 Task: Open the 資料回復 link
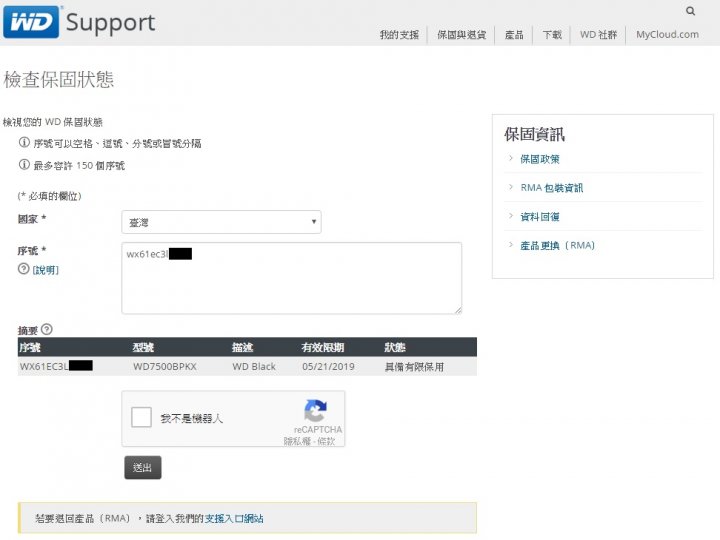(540, 217)
